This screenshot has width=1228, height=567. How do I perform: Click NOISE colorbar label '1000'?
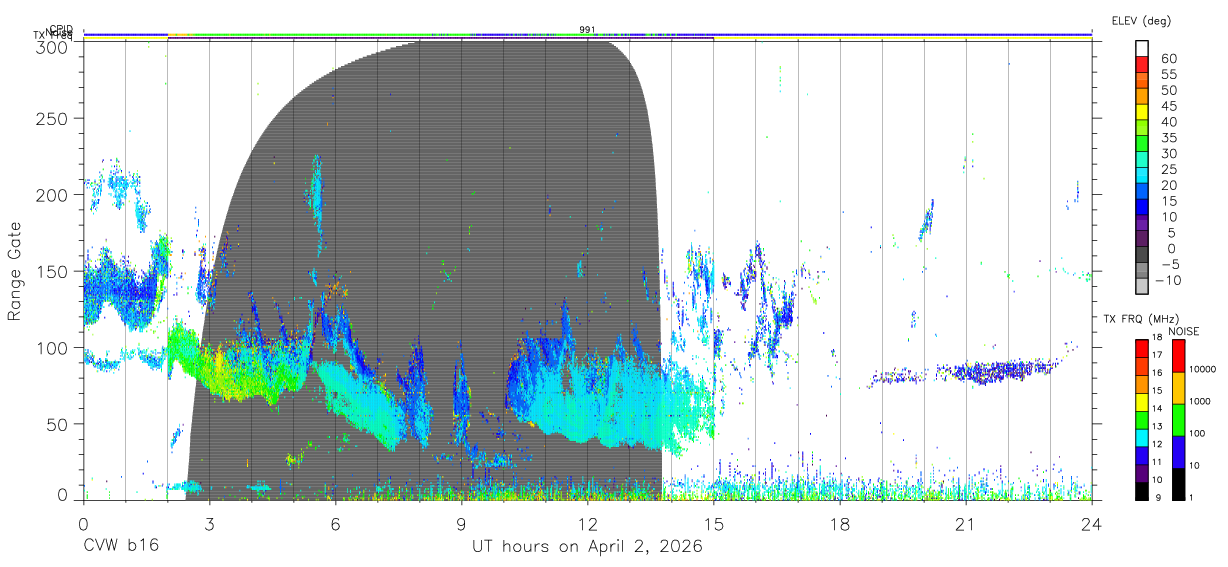(x=1201, y=401)
